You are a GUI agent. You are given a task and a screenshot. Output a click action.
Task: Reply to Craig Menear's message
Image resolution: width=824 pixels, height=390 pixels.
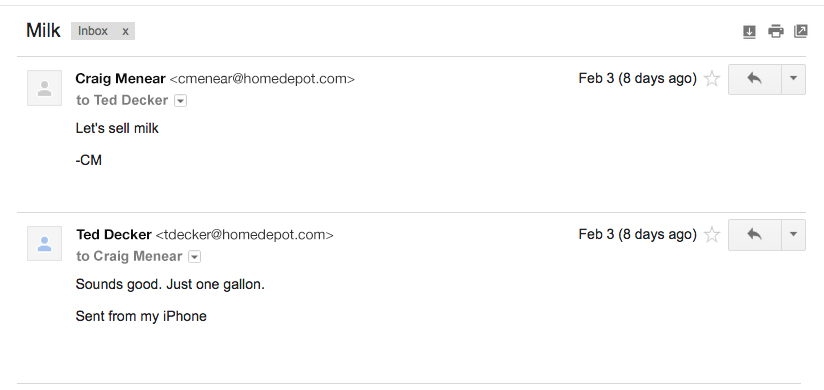755,79
